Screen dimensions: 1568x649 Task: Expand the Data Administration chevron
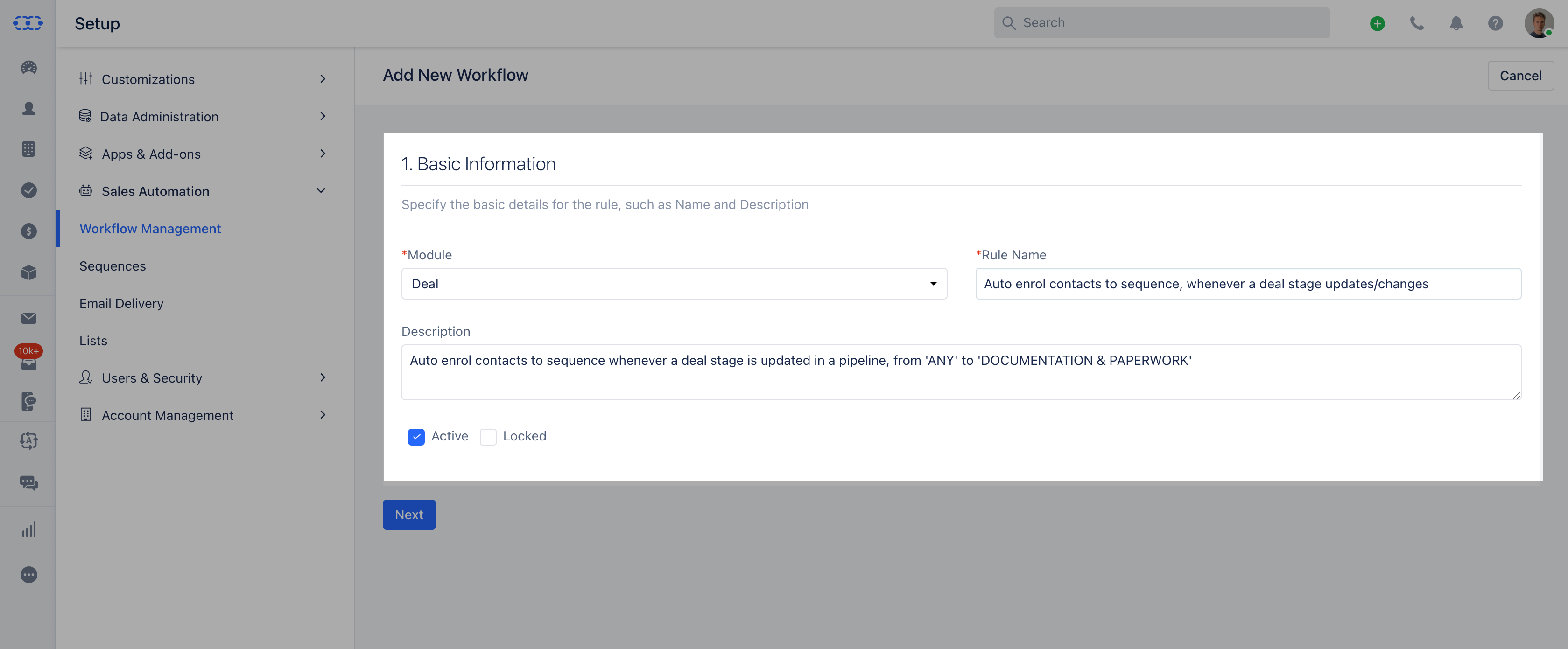[x=323, y=116]
